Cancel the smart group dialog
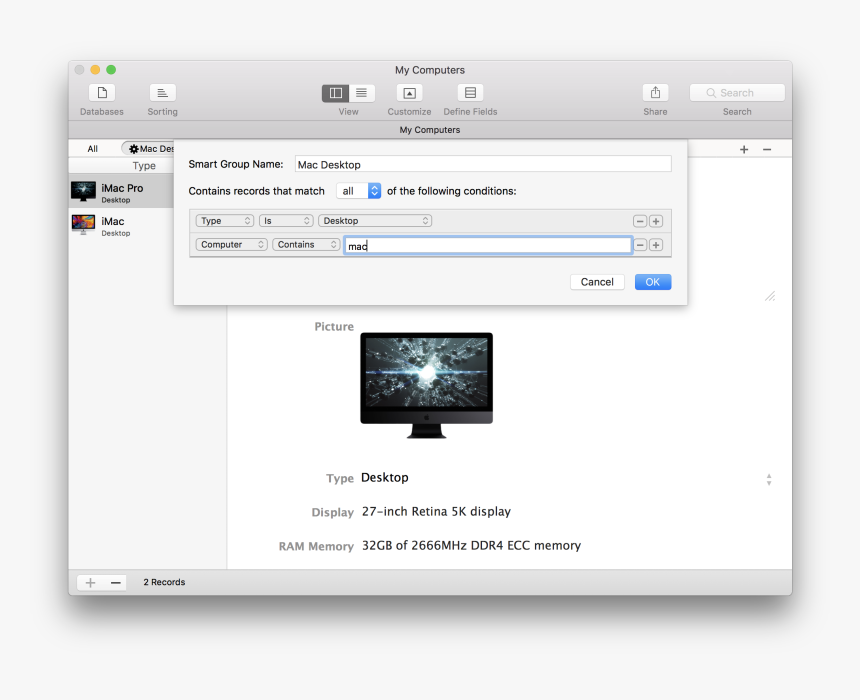The width and height of the screenshot is (860, 700). pyautogui.click(x=597, y=282)
